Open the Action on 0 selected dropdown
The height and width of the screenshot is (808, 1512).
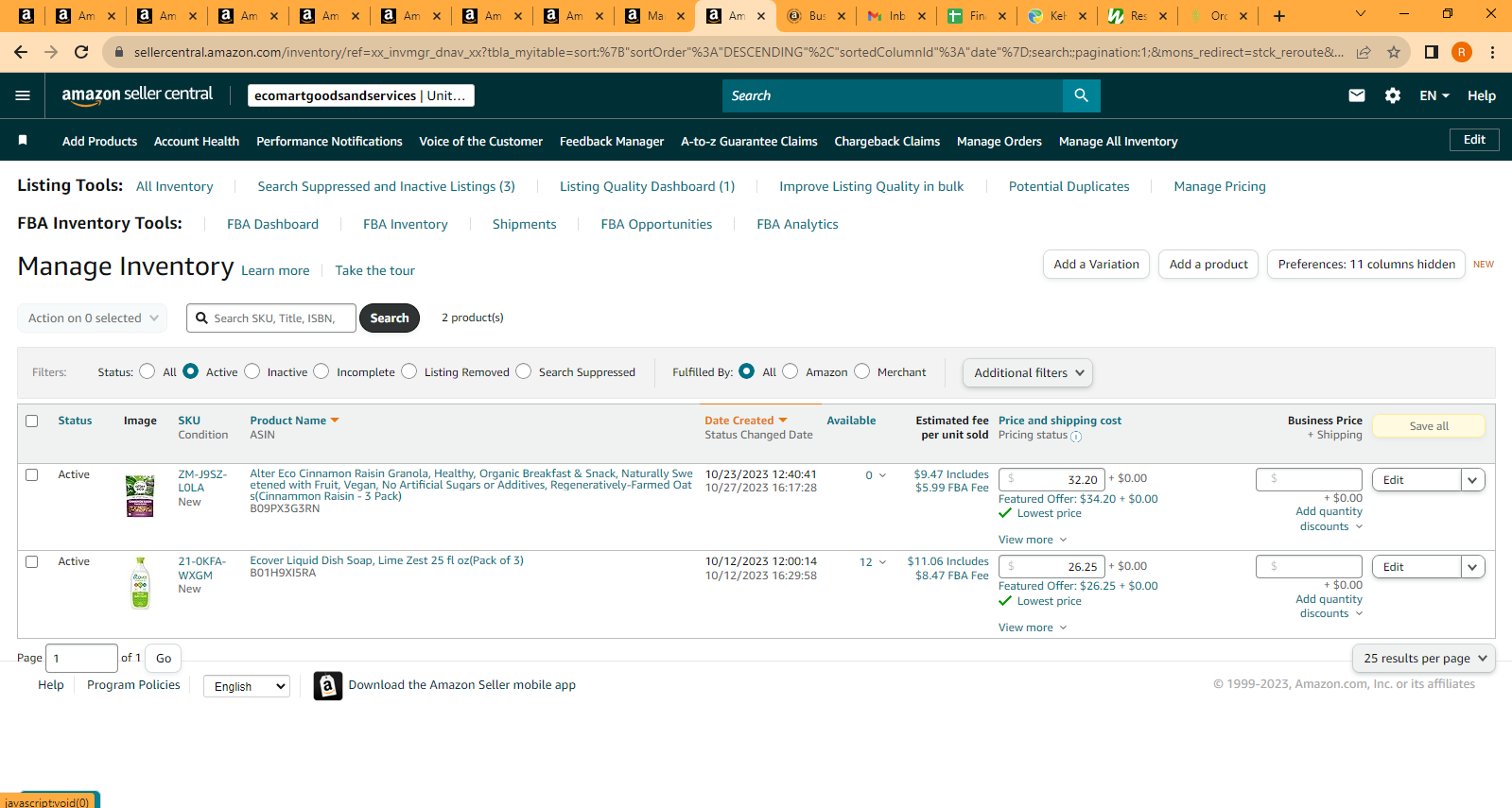[x=93, y=318]
